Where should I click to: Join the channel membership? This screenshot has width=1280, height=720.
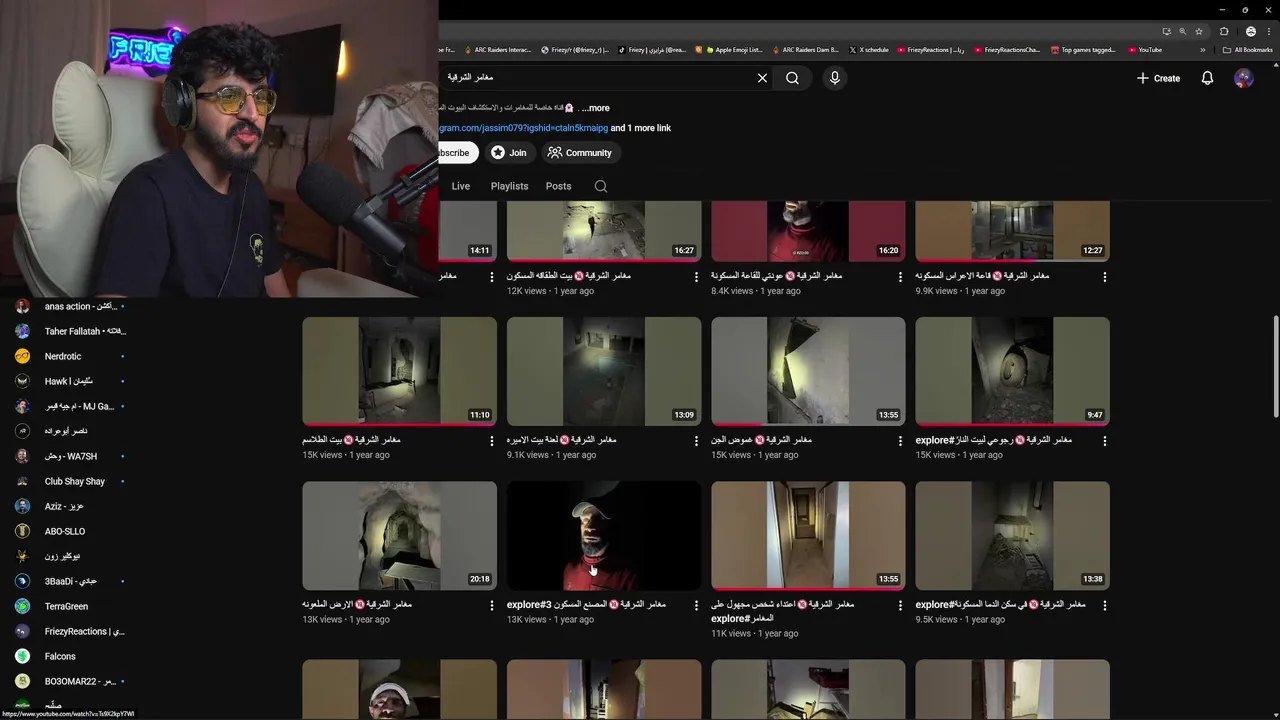[x=508, y=153]
